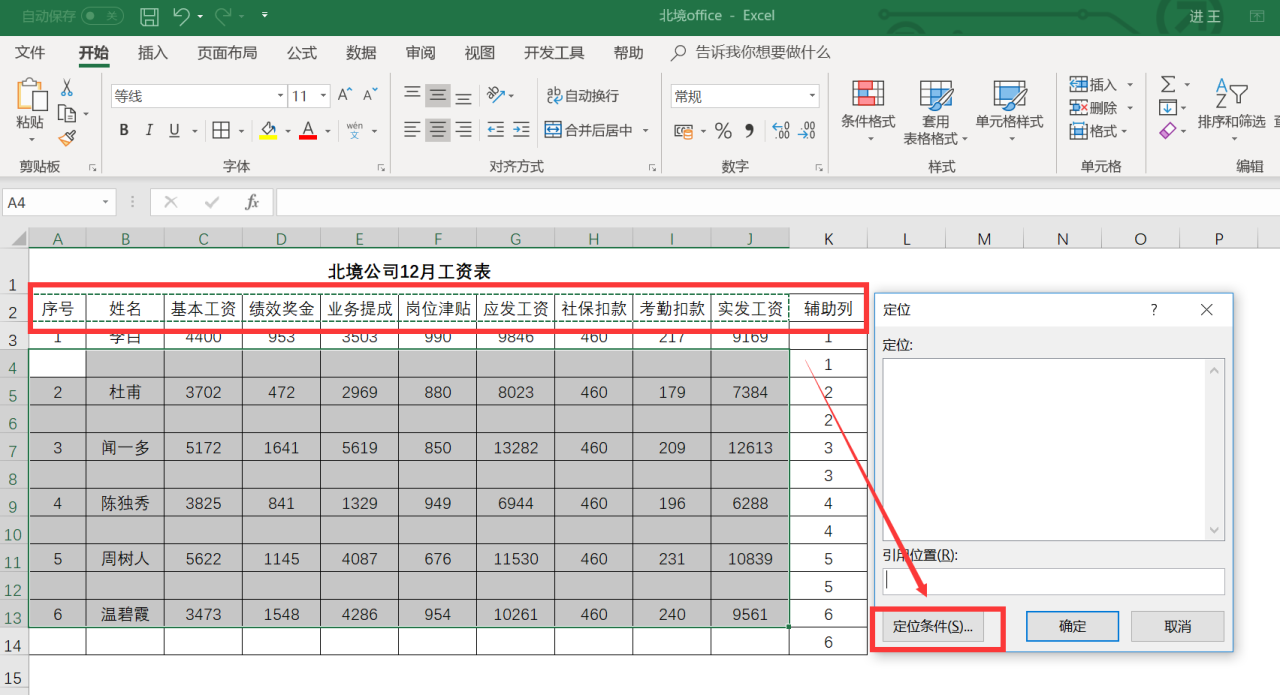Image resolution: width=1280 pixels, height=695 pixels.
Task: Apply Bold formatting
Action: pos(124,130)
